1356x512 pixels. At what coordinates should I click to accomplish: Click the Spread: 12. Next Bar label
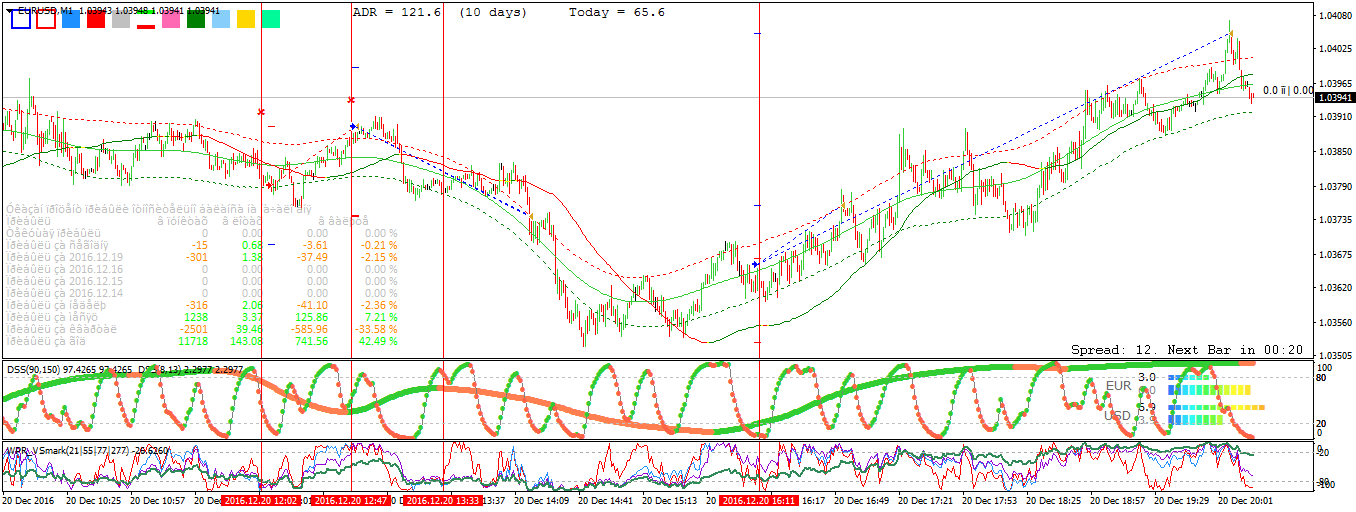(1187, 350)
